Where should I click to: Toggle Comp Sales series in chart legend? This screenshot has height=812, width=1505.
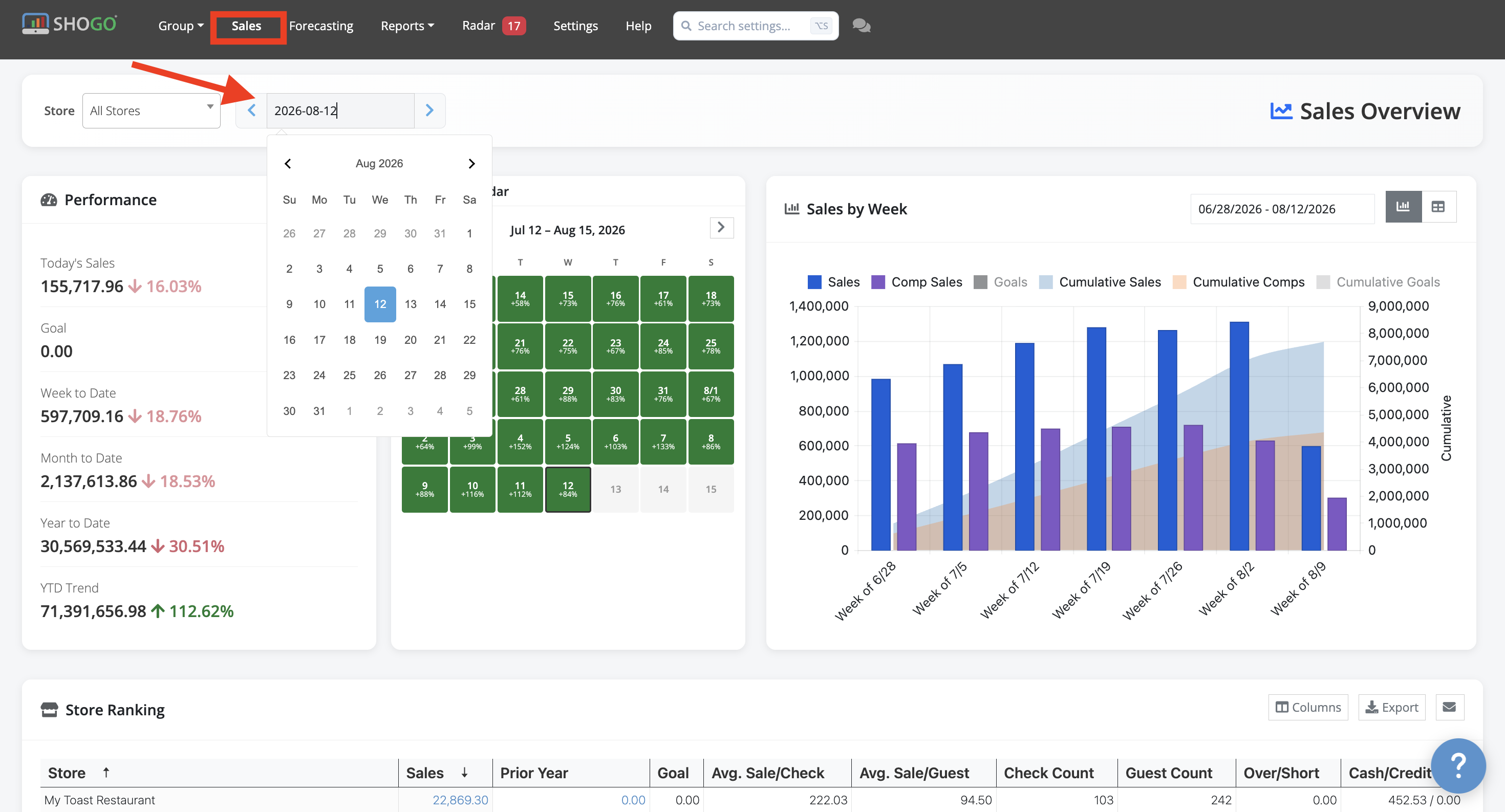(916, 282)
